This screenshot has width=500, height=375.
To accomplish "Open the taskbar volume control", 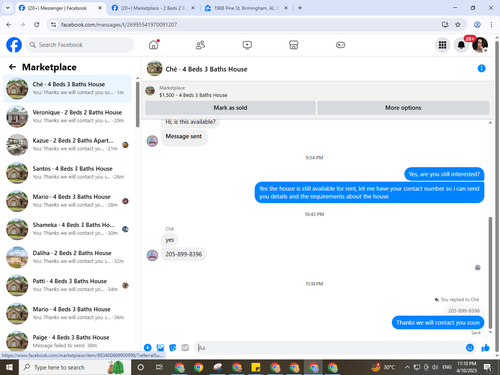I will click(435, 367).
